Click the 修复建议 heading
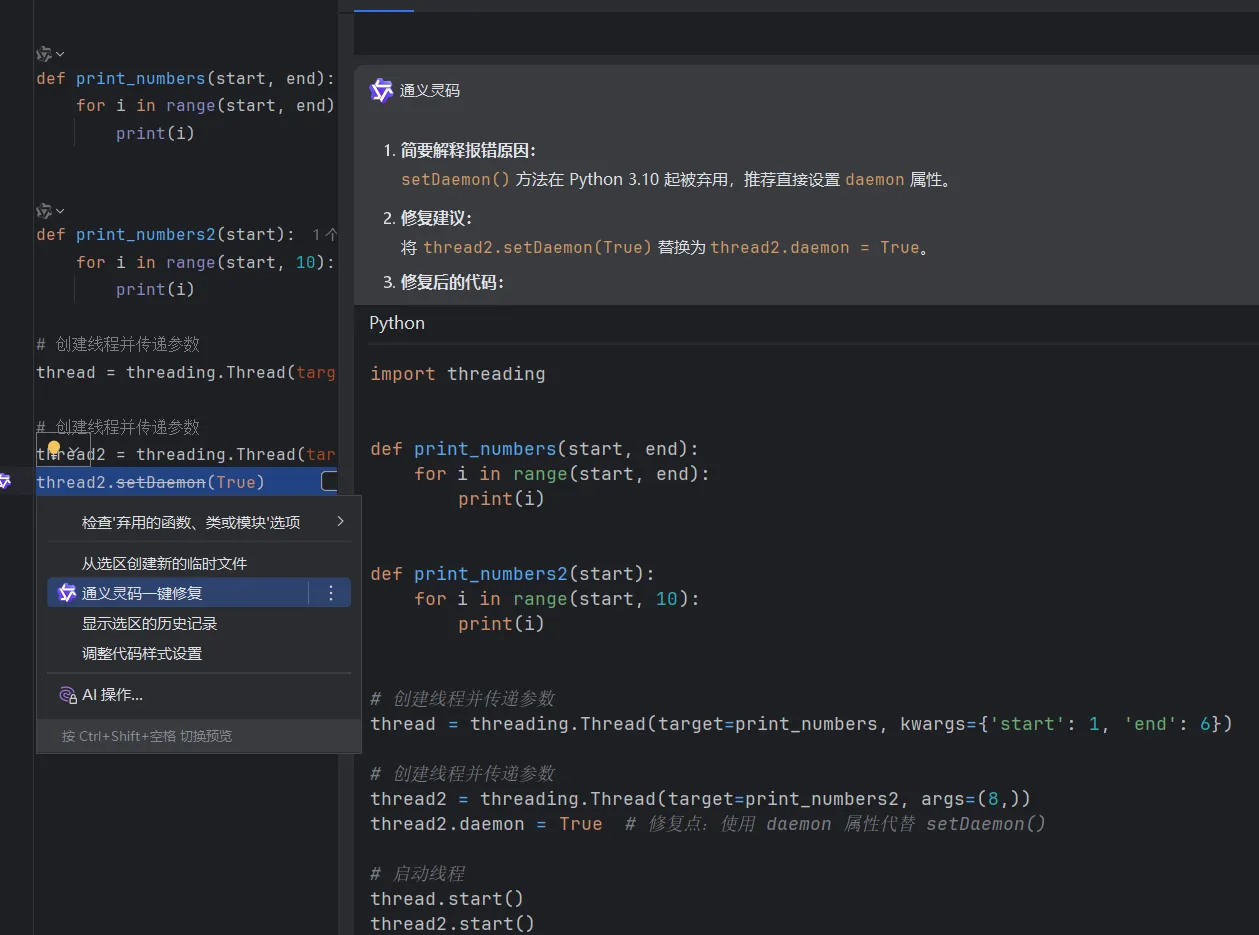1259x935 pixels. 436,218
